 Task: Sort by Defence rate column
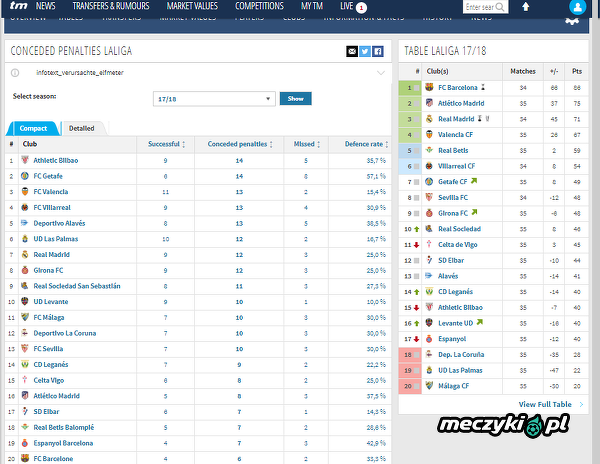click(x=366, y=144)
